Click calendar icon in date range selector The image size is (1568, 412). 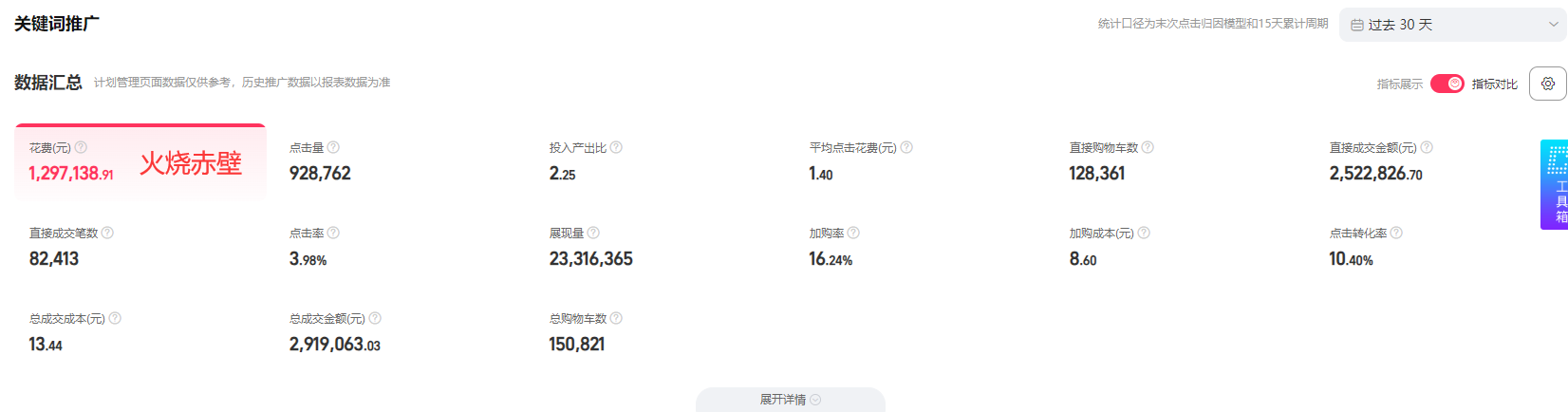coord(1357,25)
